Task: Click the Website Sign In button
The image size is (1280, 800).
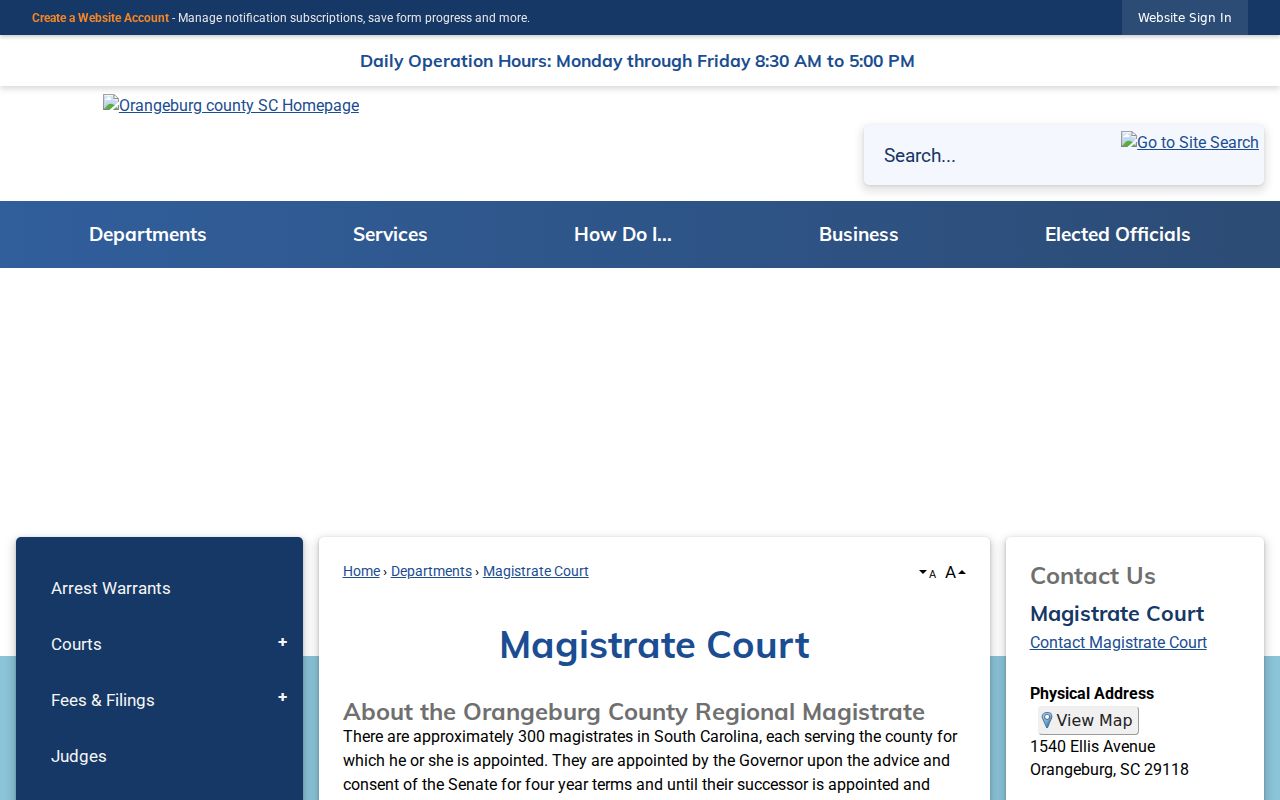Action: coord(1185,18)
